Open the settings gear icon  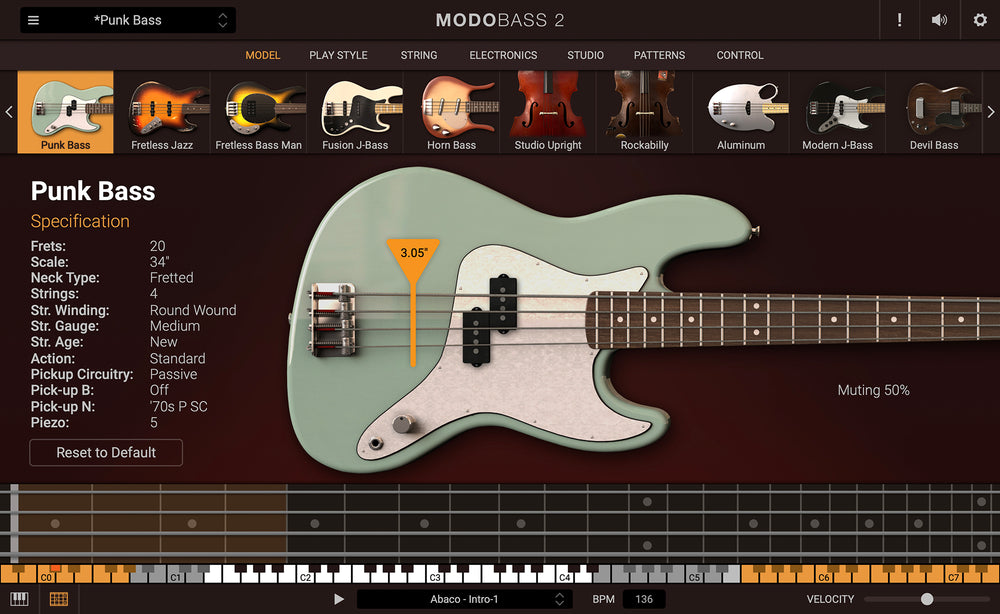click(980, 20)
